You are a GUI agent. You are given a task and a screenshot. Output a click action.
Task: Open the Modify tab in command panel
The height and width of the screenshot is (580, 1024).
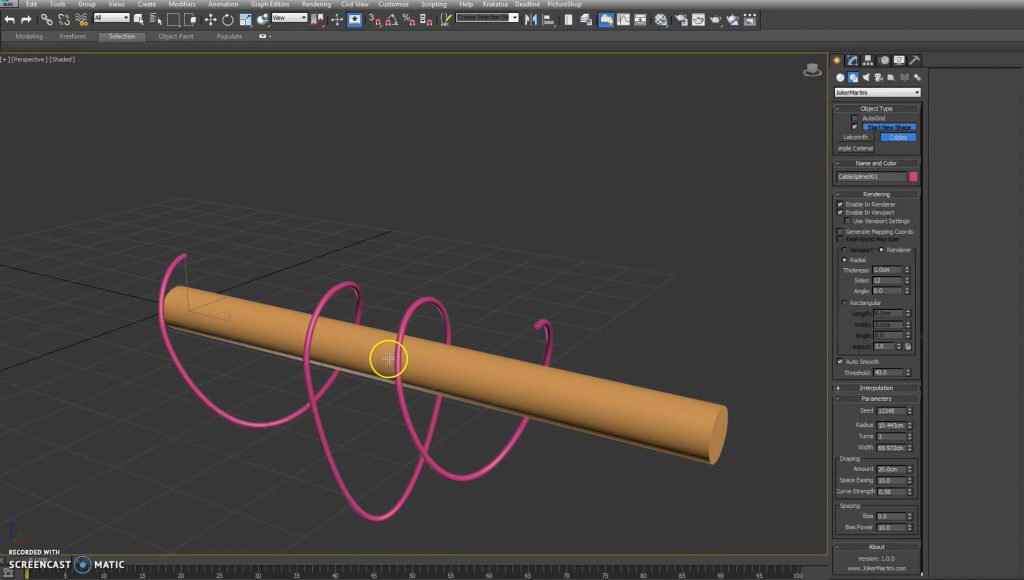[852, 61]
